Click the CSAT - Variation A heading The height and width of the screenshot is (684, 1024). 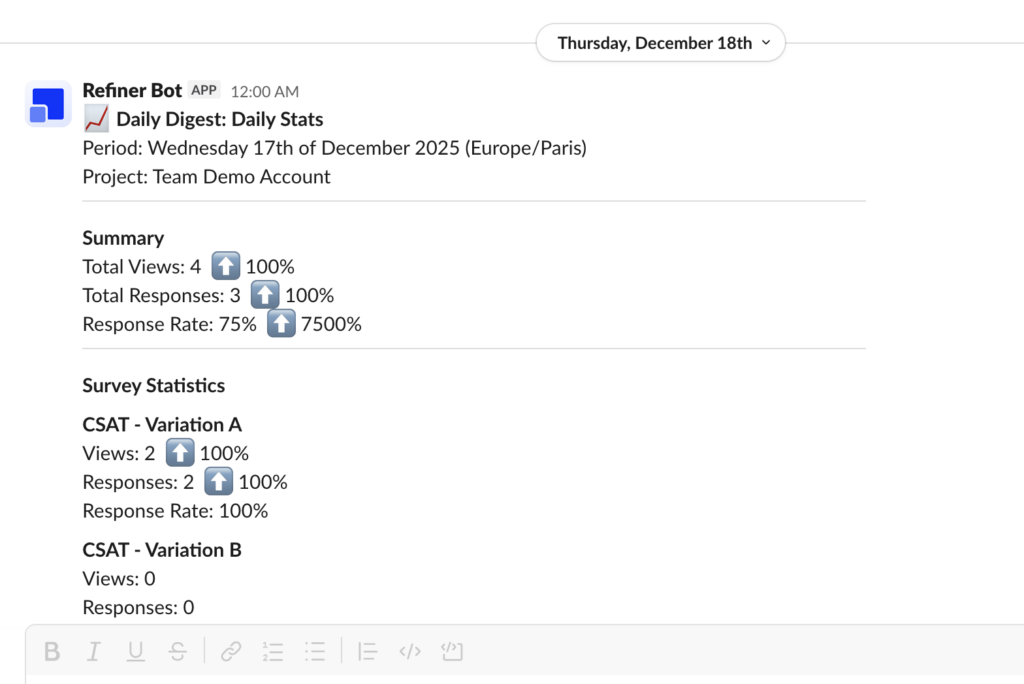[x=162, y=425]
